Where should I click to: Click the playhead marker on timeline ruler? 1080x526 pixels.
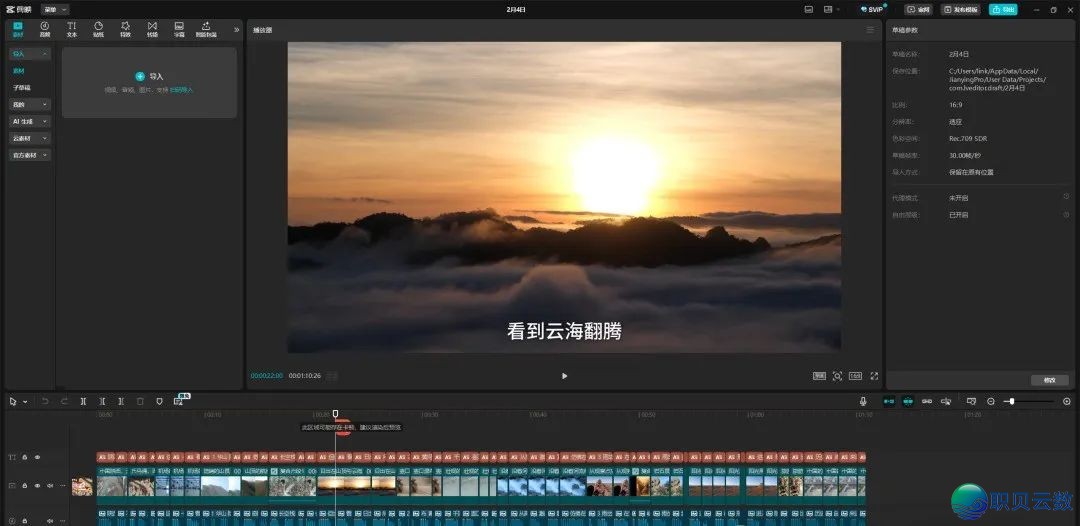[335, 414]
